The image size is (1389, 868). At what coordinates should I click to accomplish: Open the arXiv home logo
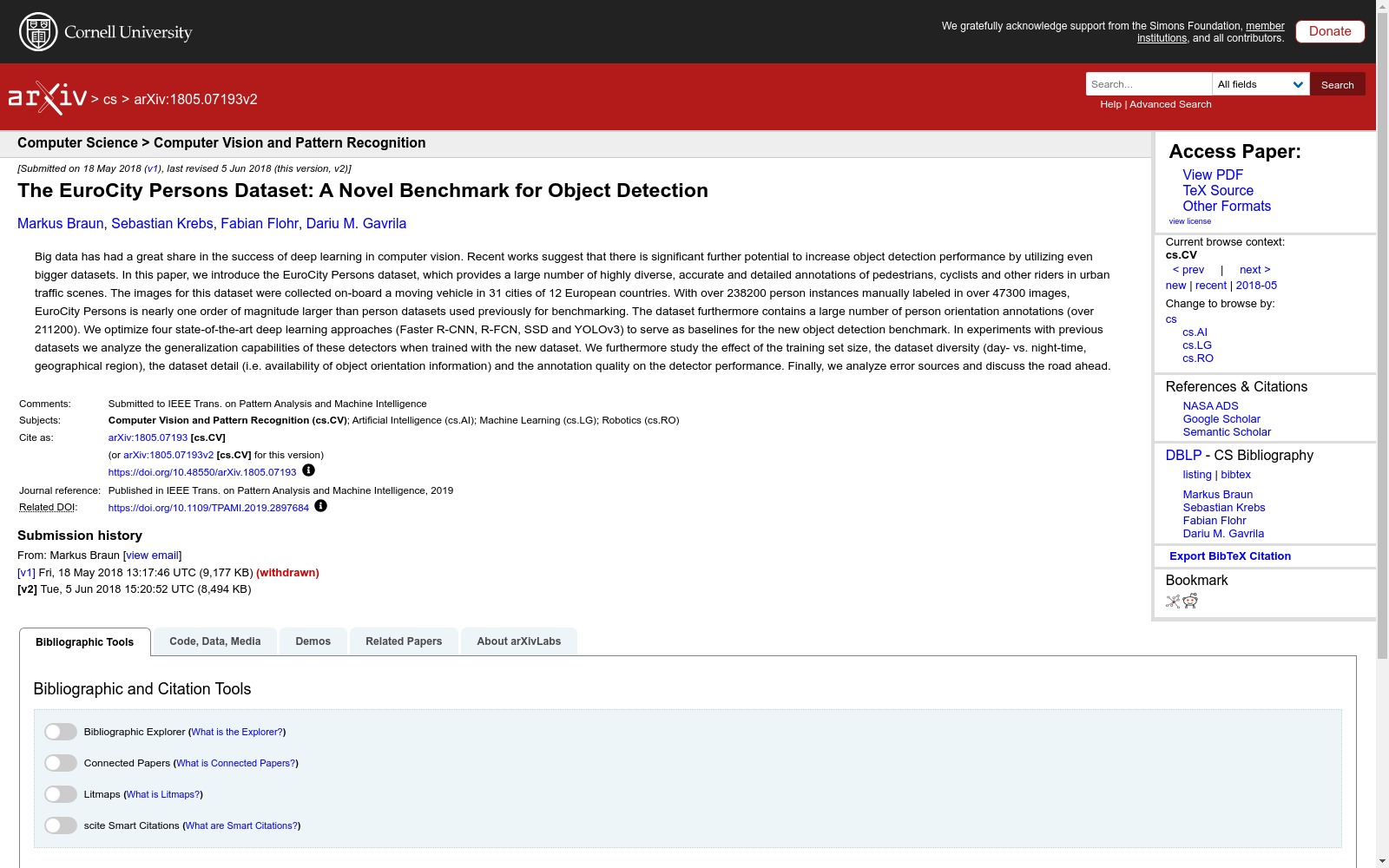click(48, 98)
